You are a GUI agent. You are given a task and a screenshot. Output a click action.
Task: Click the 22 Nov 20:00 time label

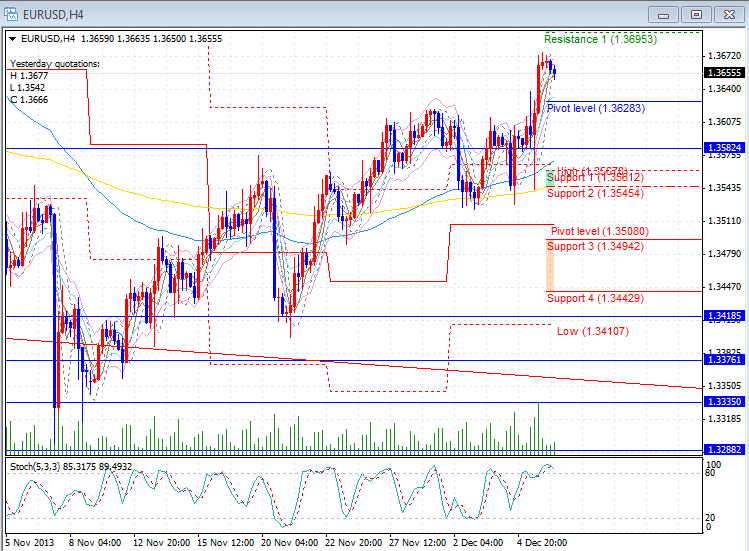point(353,543)
